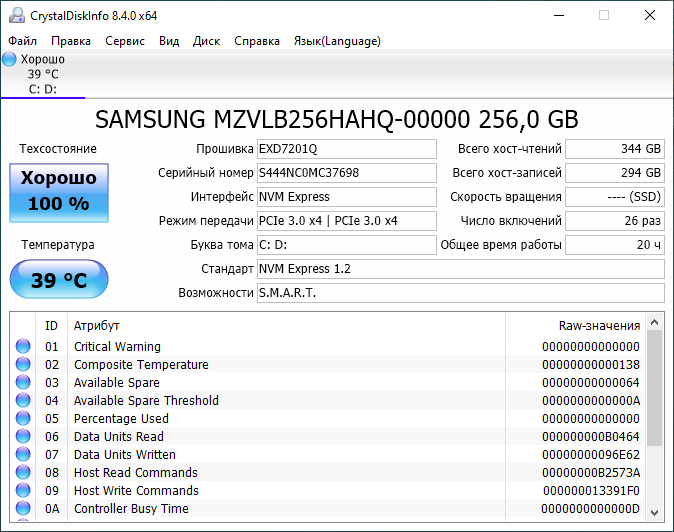Image resolution: width=674 pixels, height=532 pixels.
Task: Click the Стандарт field NVM Express 1.2
Action: [461, 269]
